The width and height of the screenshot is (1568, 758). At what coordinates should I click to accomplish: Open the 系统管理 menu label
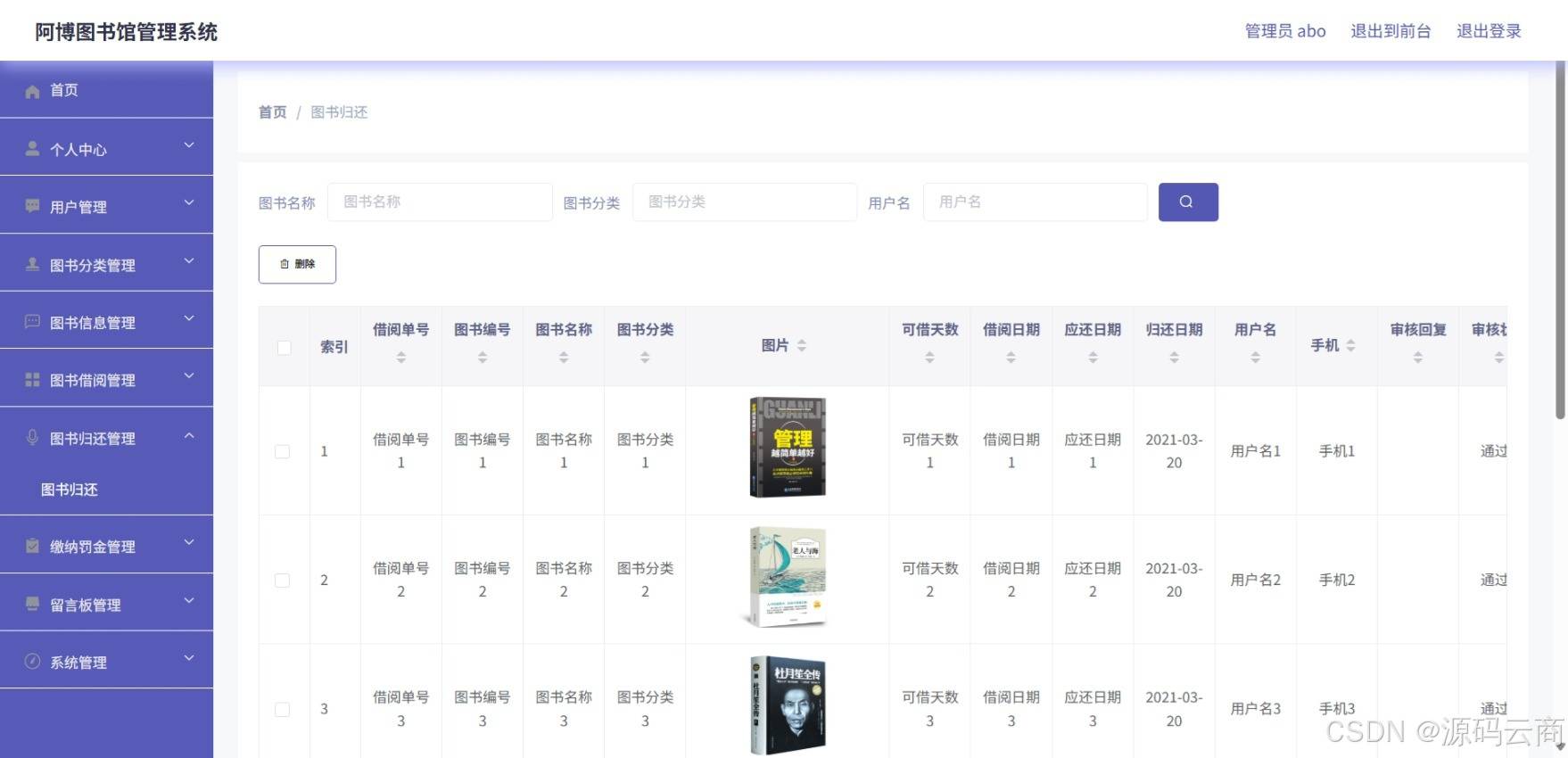click(x=78, y=663)
